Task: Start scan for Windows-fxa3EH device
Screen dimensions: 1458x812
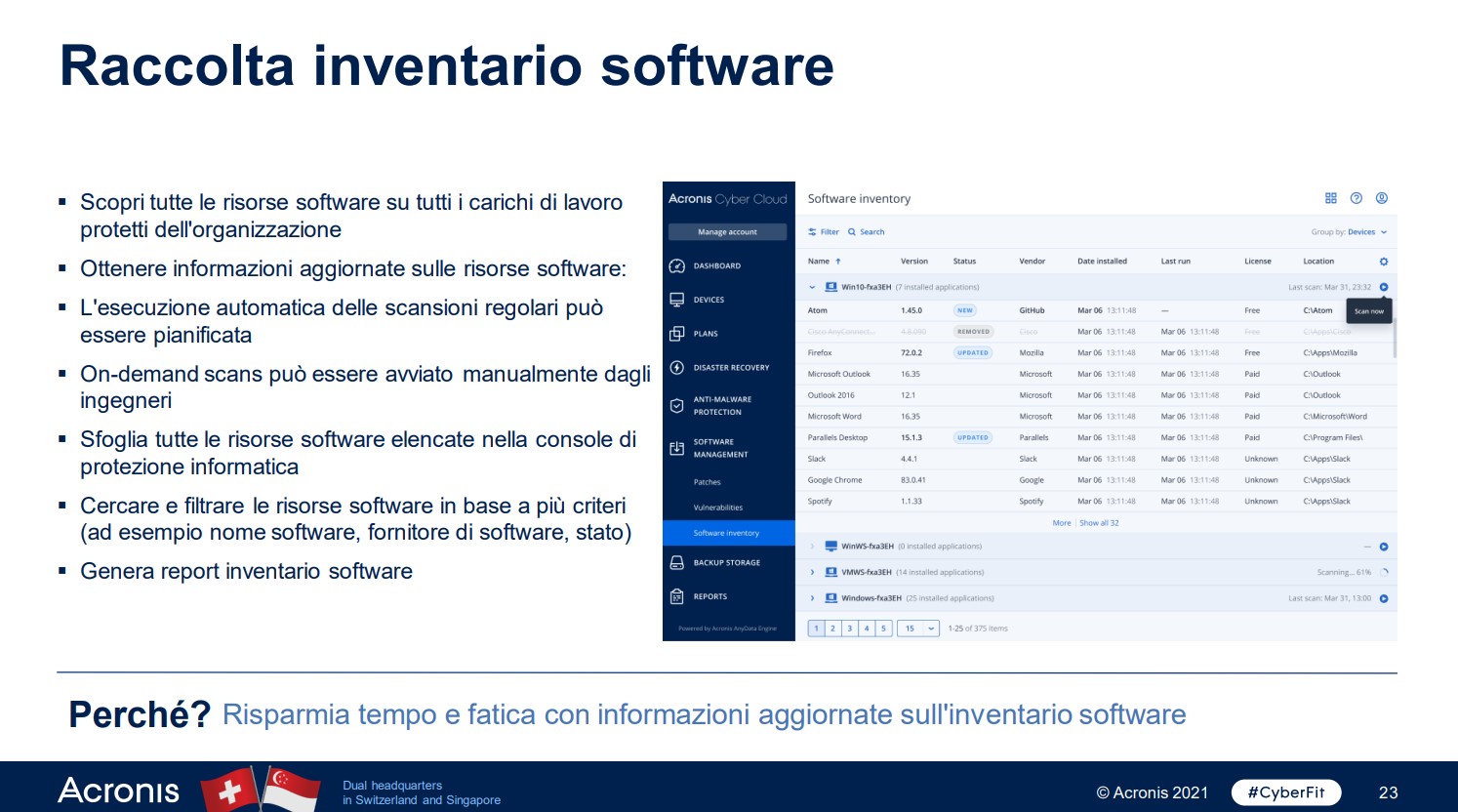Action: click(x=1384, y=598)
